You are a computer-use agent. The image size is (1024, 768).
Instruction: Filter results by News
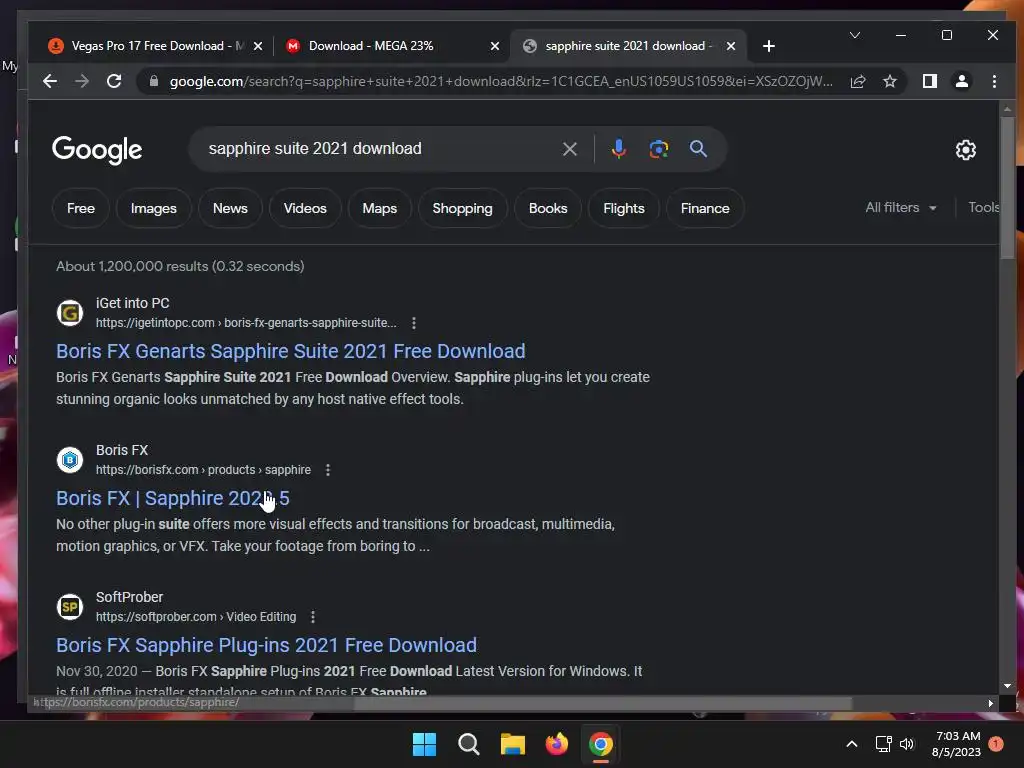(230, 208)
